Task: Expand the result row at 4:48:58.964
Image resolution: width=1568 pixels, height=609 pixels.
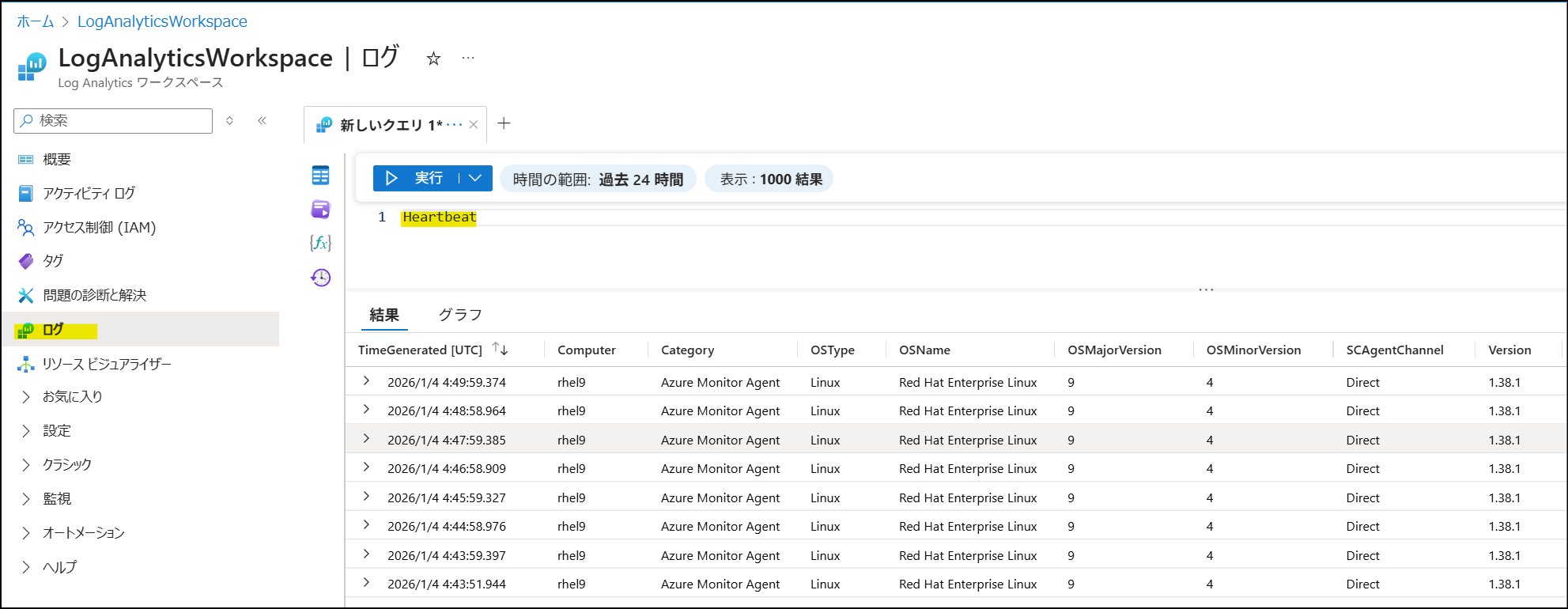Action: coord(366,410)
